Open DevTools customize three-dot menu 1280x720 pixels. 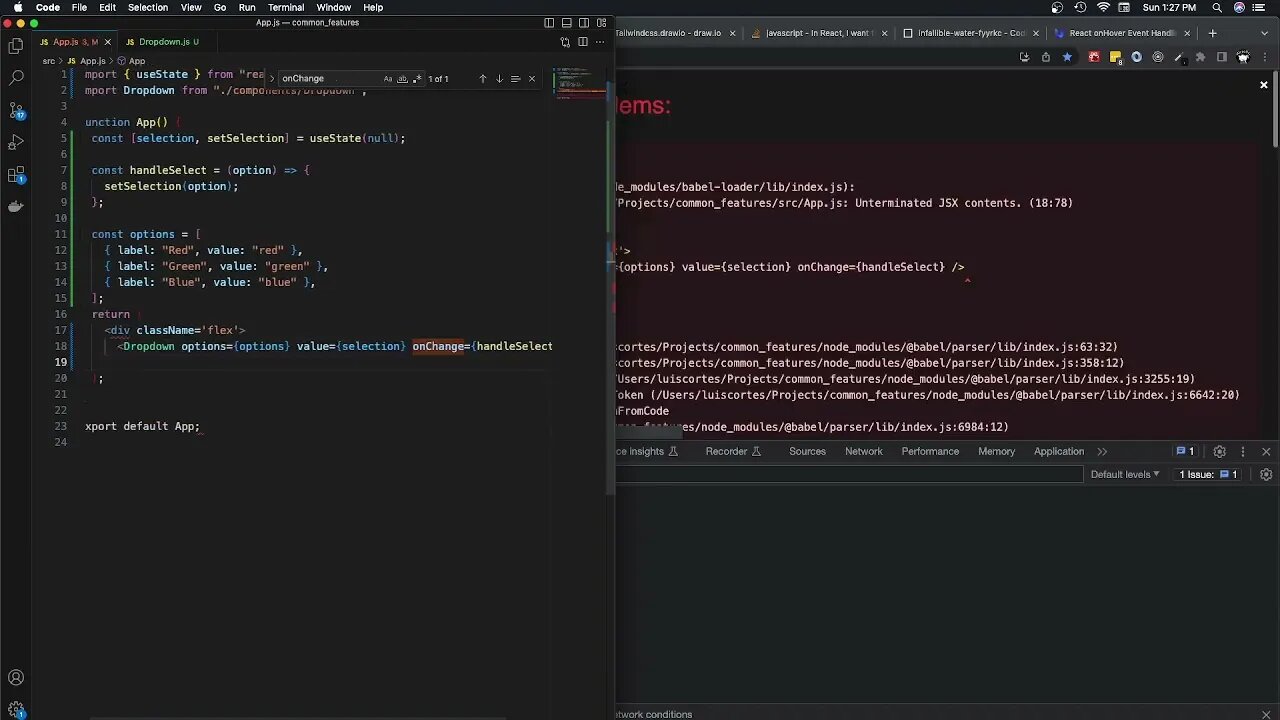tap(1243, 451)
